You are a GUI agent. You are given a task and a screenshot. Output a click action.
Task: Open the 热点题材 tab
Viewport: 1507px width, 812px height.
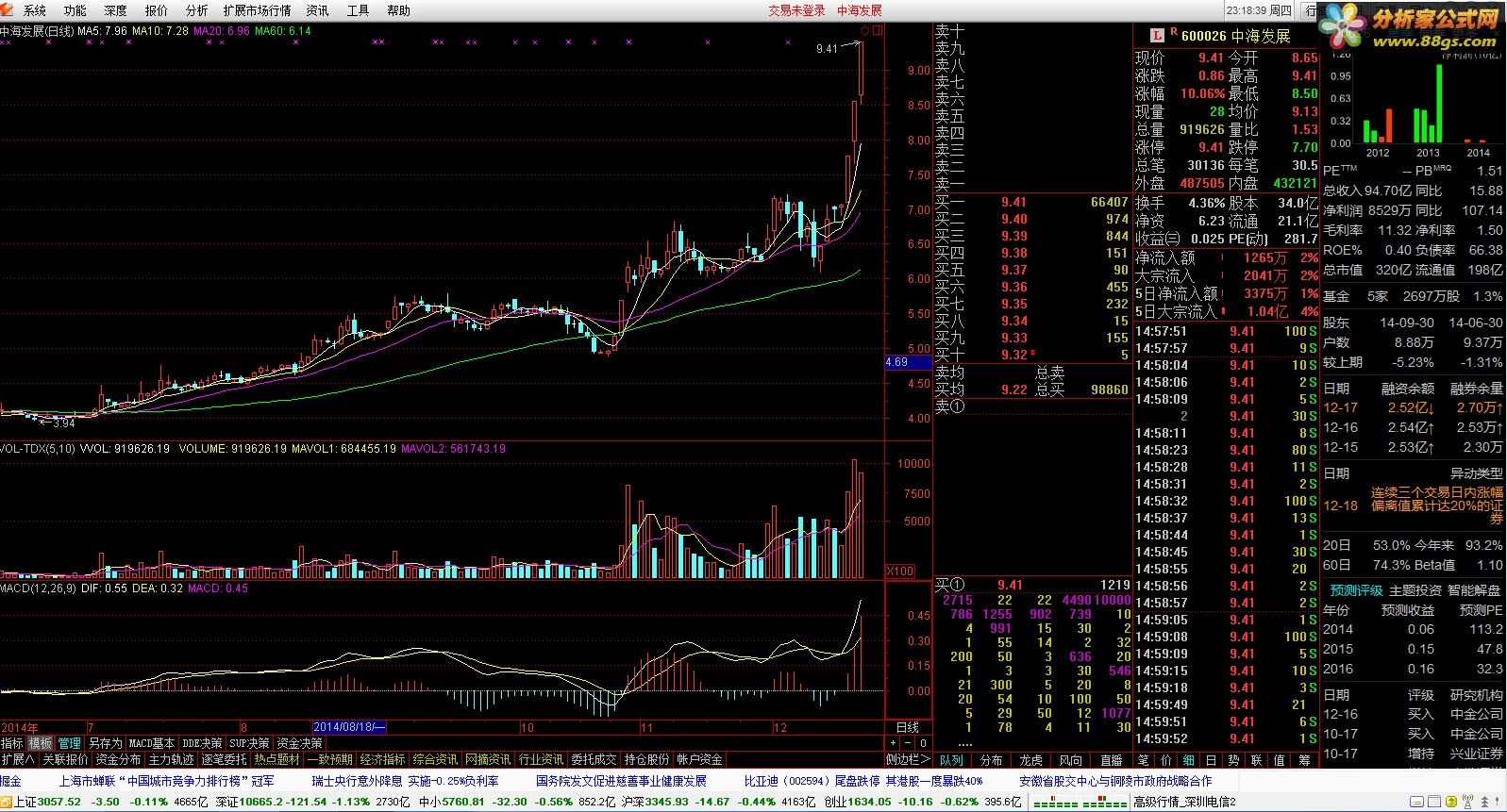(276, 759)
